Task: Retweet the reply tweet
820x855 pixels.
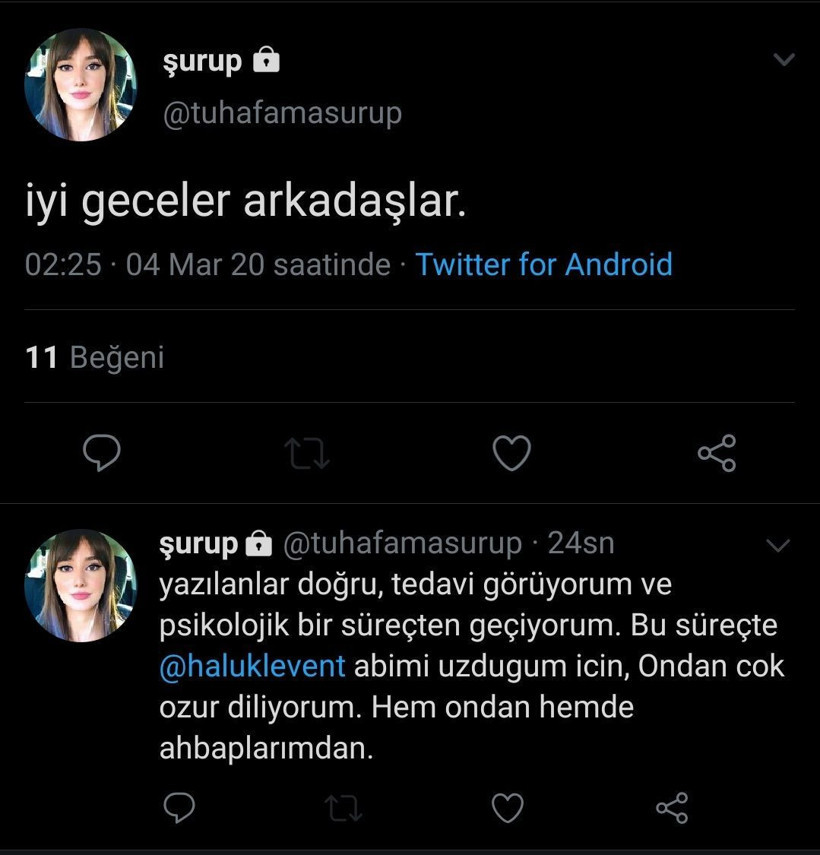Action: point(343,809)
